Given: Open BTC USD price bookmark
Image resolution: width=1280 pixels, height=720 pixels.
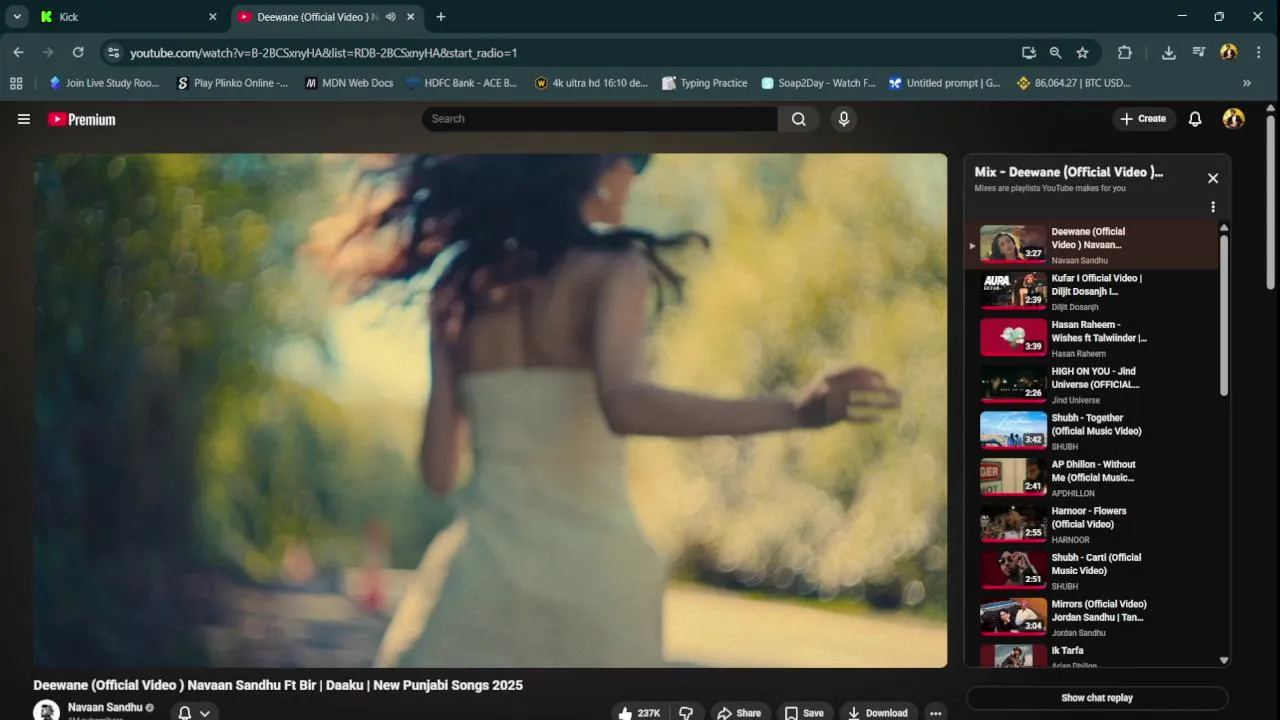Looking at the screenshot, I should [x=1074, y=83].
